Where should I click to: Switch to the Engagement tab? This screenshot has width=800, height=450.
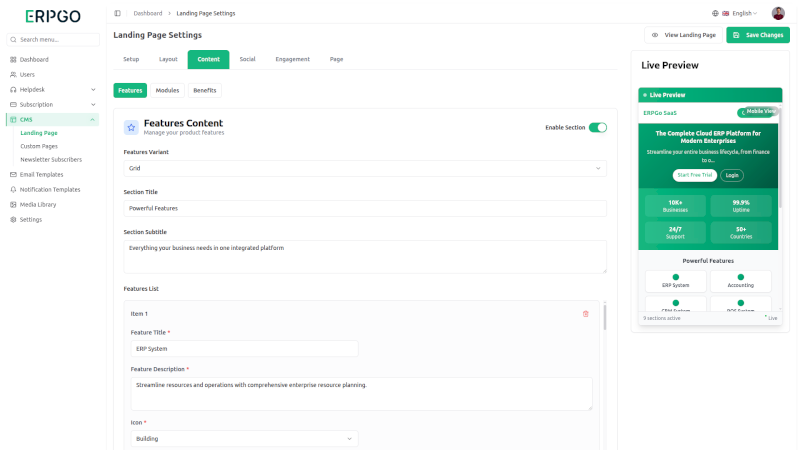pyautogui.click(x=292, y=59)
